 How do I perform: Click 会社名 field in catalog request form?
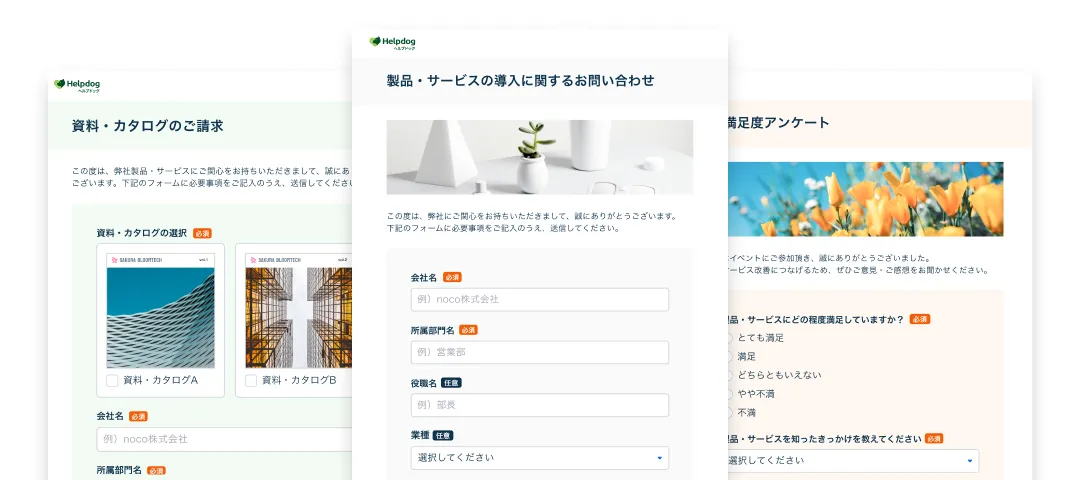224,439
